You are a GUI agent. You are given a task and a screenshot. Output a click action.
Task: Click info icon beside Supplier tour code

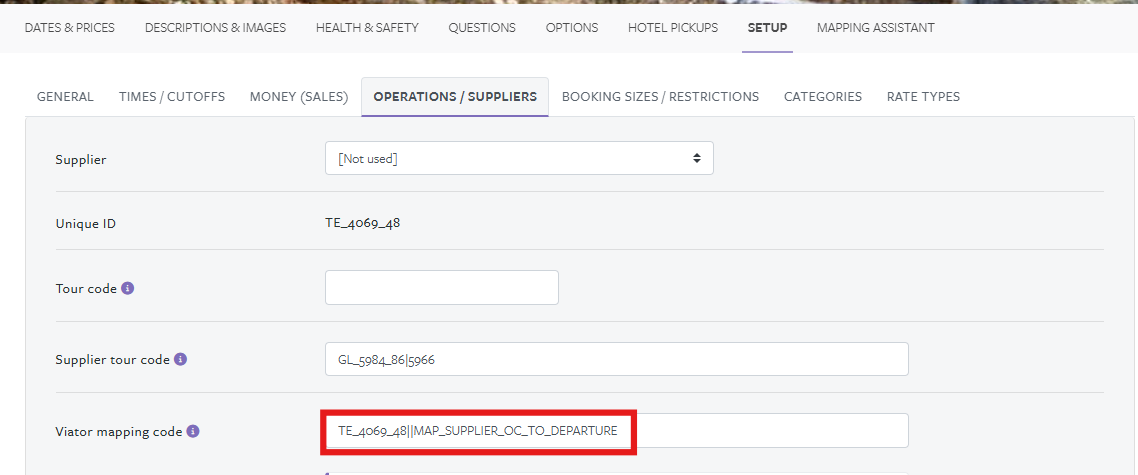(180, 360)
